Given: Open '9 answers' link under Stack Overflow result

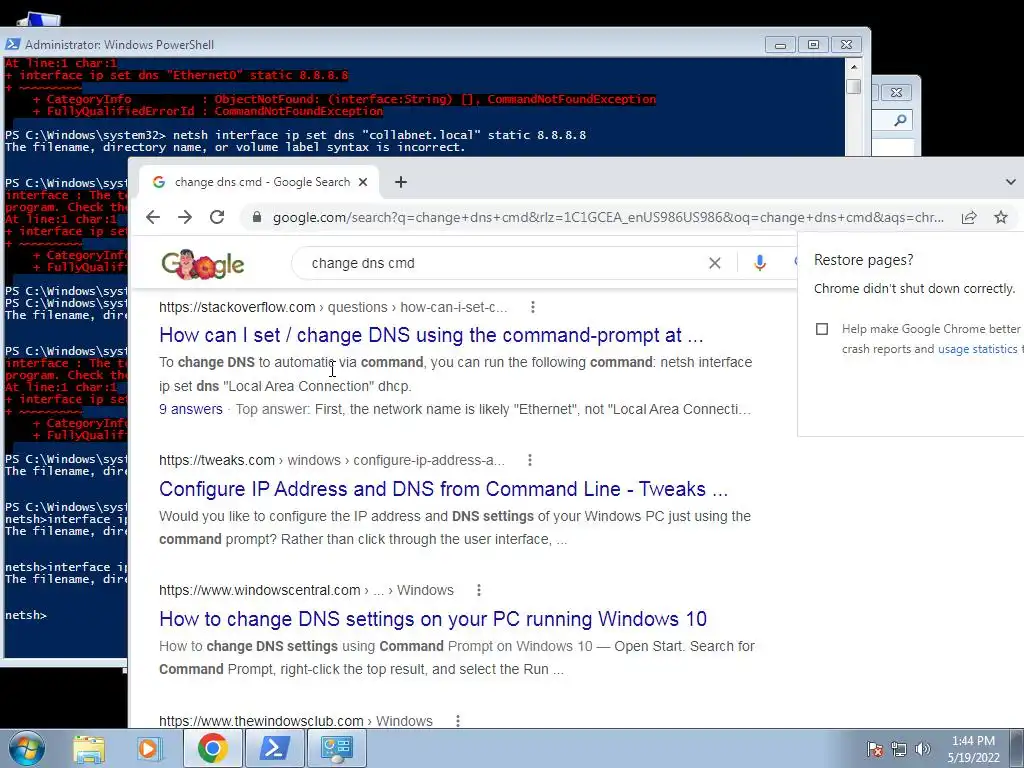Looking at the screenshot, I should (191, 409).
